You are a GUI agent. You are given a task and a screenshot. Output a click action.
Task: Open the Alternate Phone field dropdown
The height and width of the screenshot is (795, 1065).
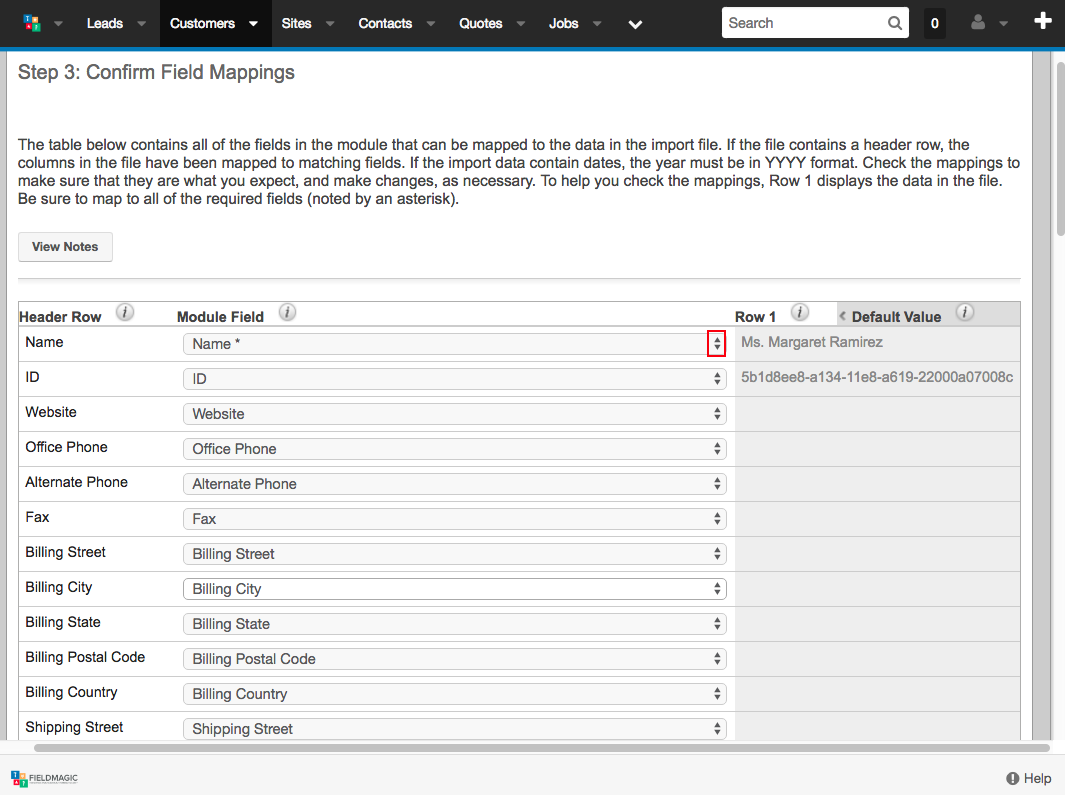coord(454,484)
